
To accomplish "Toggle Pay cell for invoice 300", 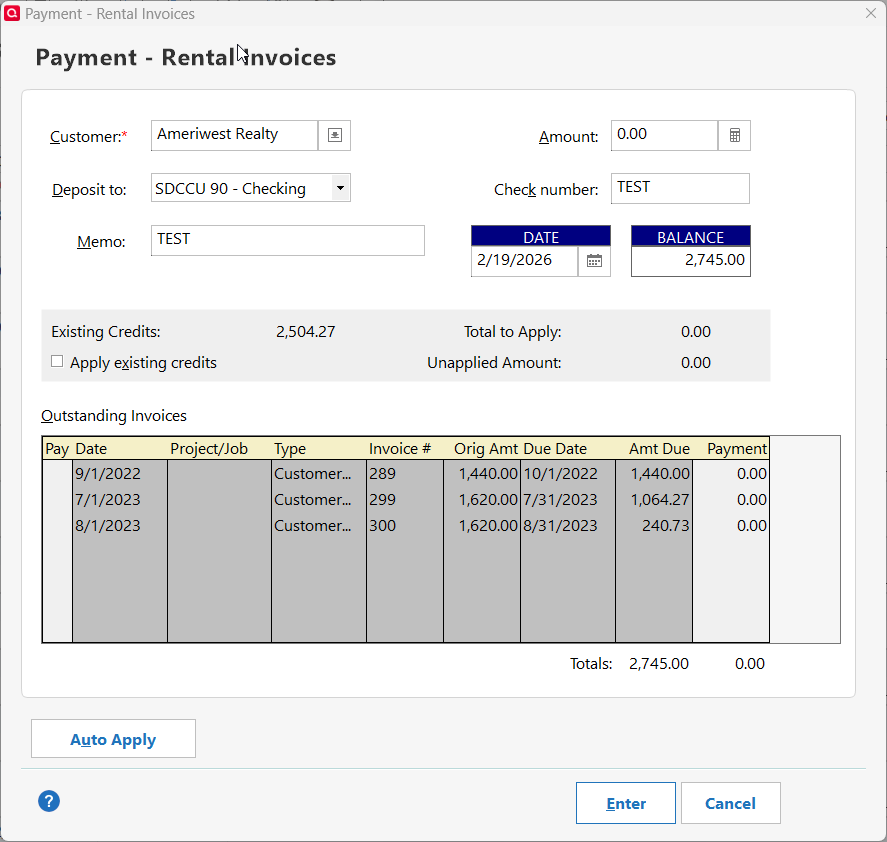I will point(57,526).
